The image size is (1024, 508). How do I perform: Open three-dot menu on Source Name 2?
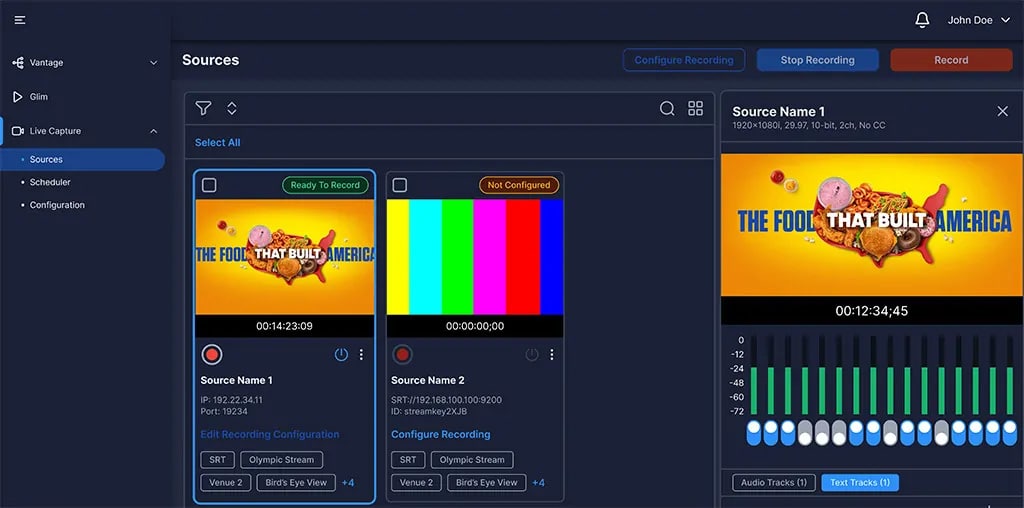pyautogui.click(x=552, y=355)
